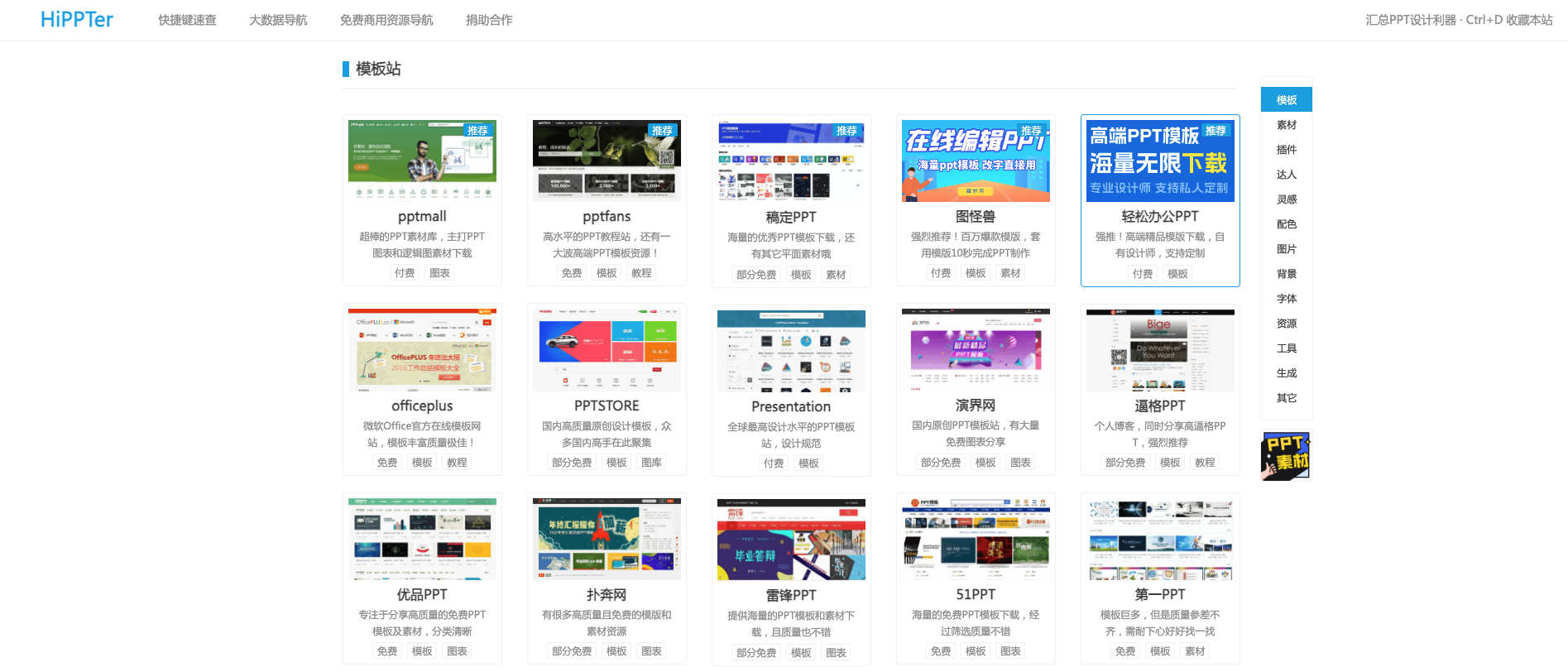The width and height of the screenshot is (1568, 672).
Task: Click the 轻松办公PPT title link
Action: [1160, 216]
